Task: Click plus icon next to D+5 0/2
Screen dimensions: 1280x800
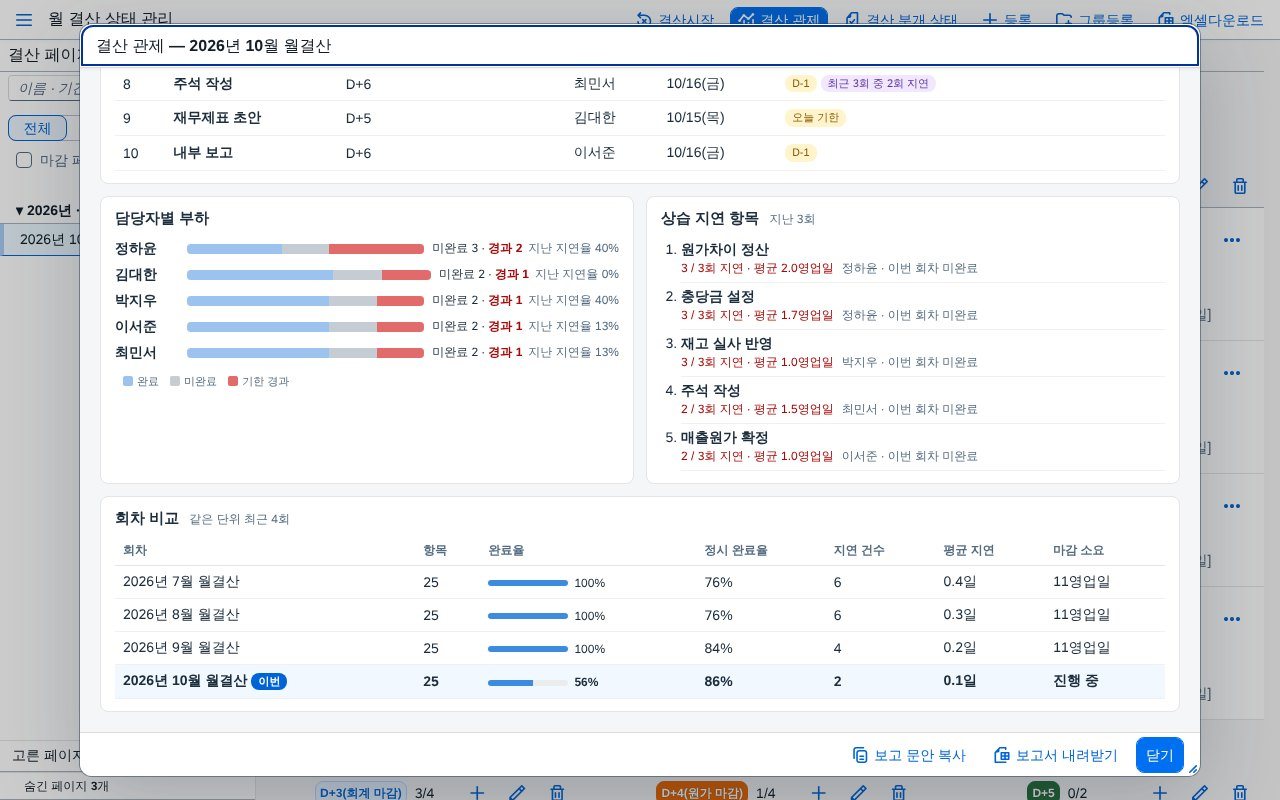Action: pyautogui.click(x=1159, y=793)
